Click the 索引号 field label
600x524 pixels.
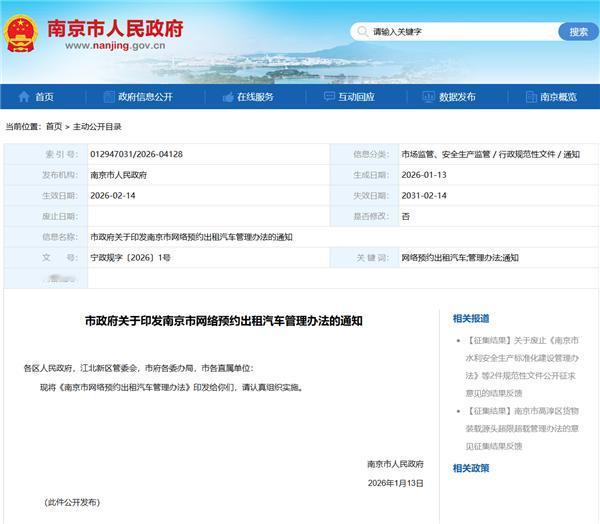coord(61,154)
